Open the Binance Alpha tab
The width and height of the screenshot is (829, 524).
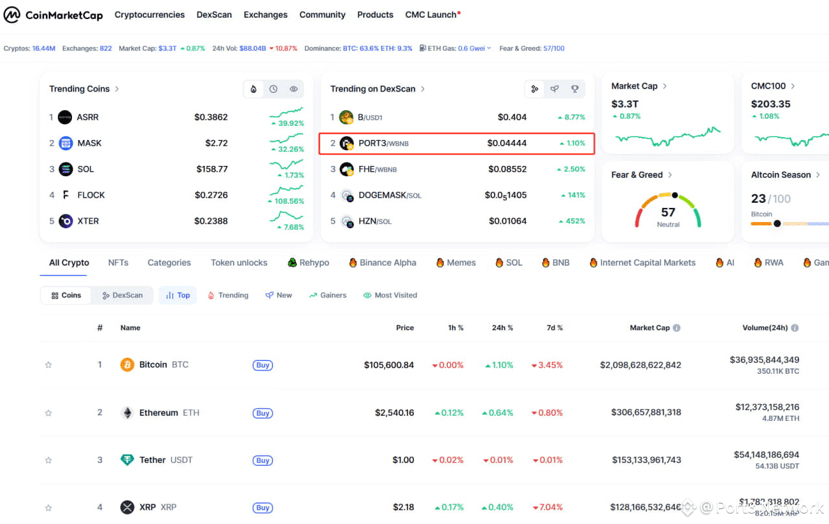[x=382, y=263]
